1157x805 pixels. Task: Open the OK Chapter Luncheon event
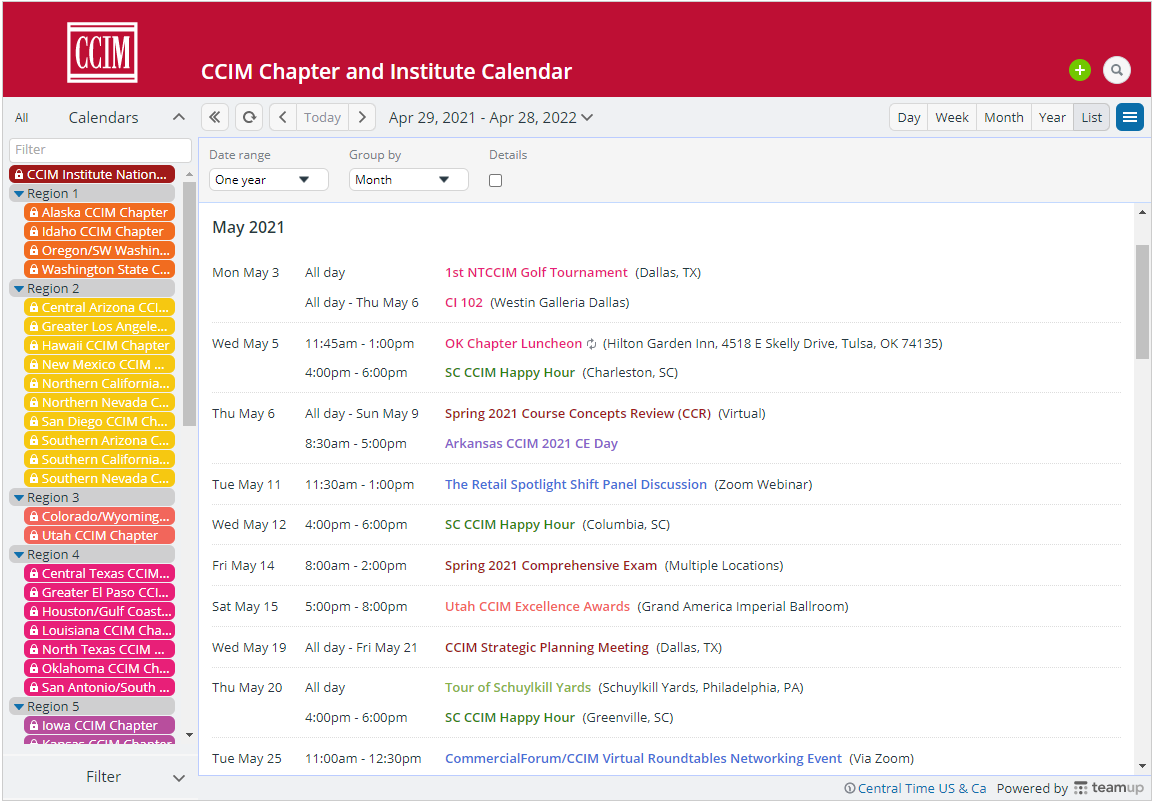point(513,342)
